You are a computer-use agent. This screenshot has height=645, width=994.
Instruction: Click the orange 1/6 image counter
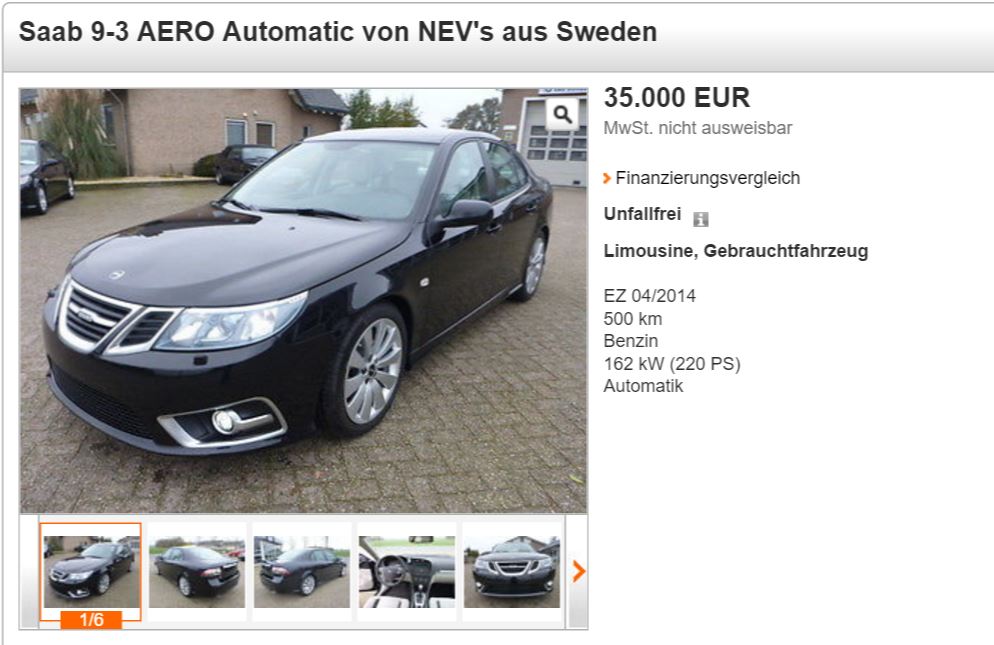tap(91, 620)
